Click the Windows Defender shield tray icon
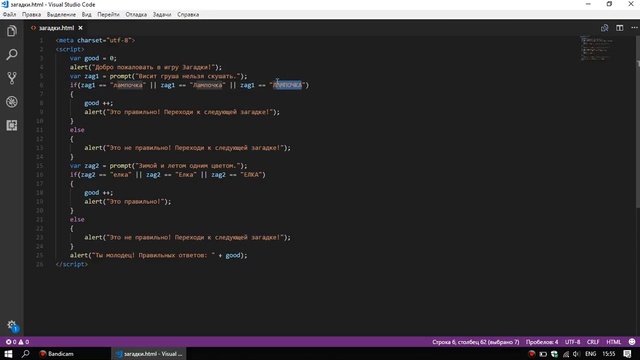The height and width of the screenshot is (360, 640). pos(554,353)
